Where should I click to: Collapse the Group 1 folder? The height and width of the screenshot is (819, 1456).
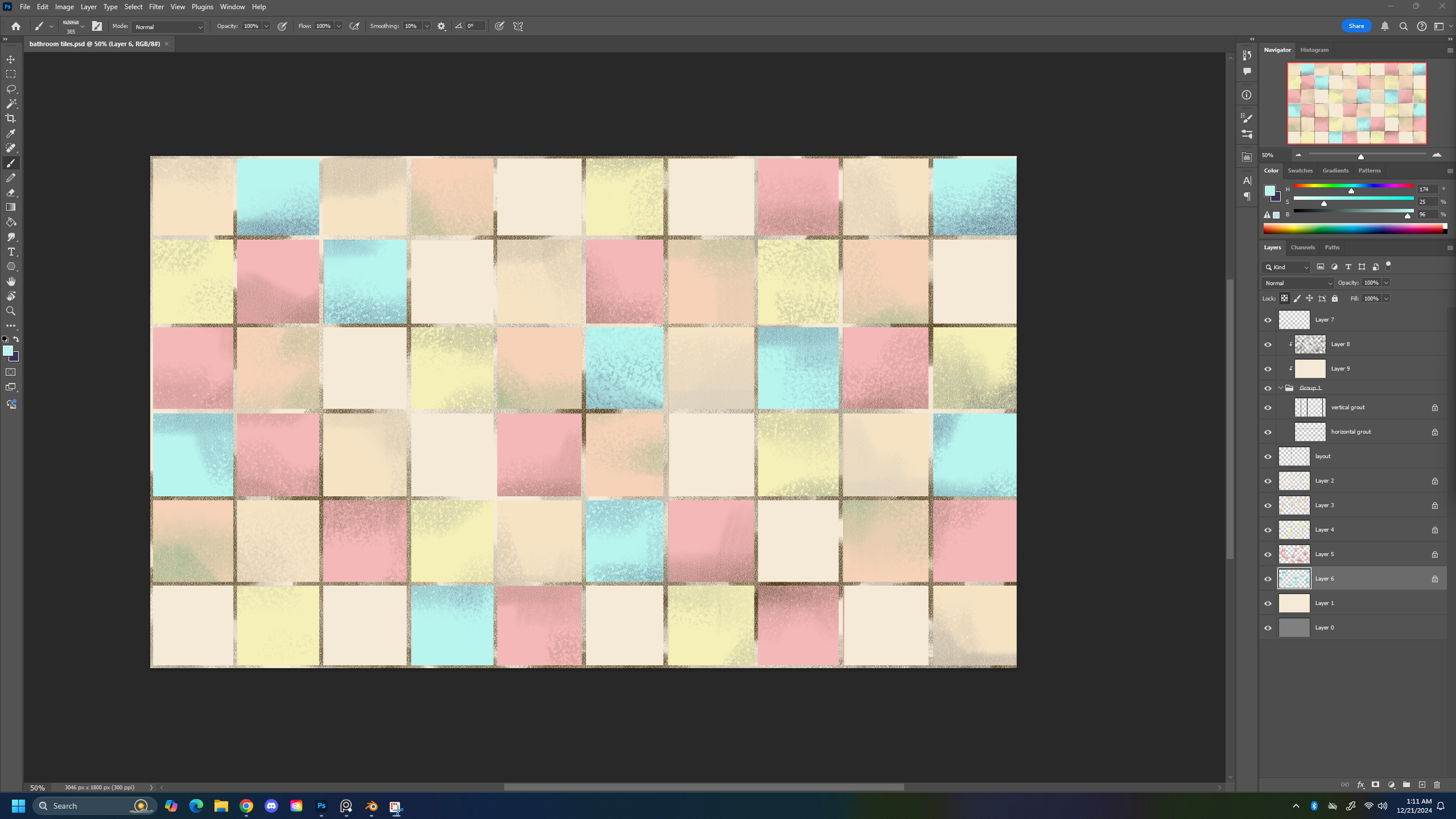point(1280,387)
